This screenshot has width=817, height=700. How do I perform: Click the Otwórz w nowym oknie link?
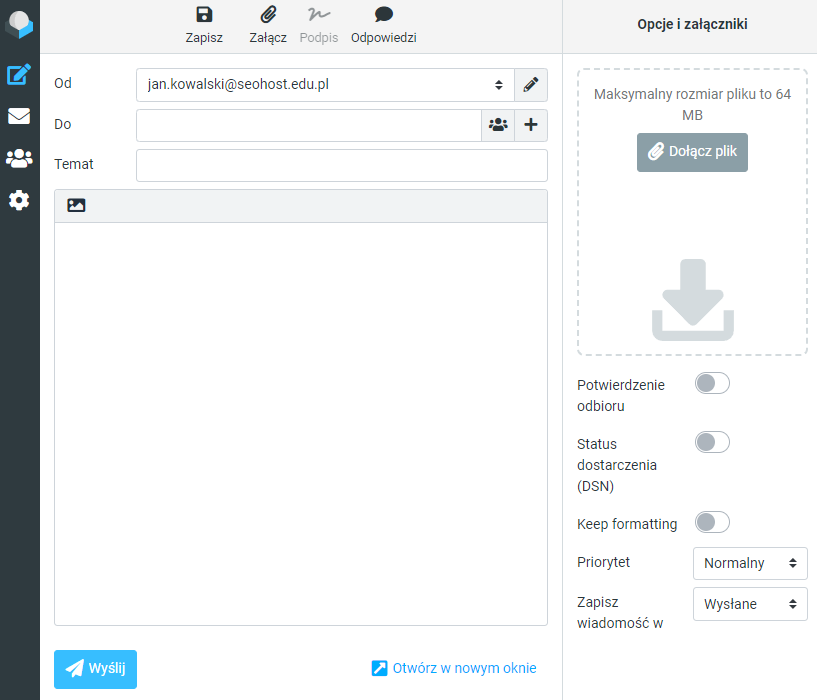tap(454, 668)
